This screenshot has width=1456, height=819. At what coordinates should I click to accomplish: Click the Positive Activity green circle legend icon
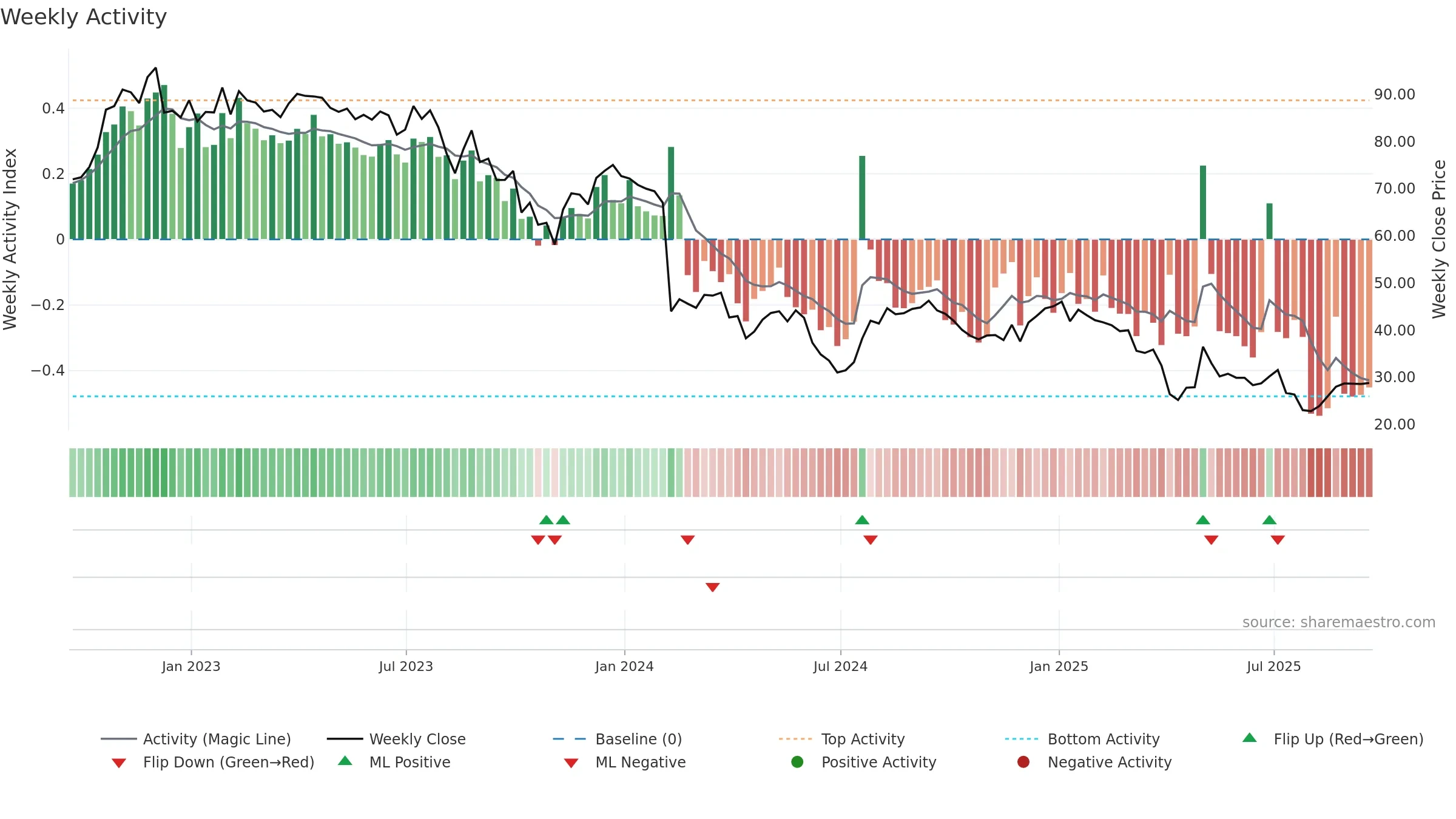(x=798, y=761)
